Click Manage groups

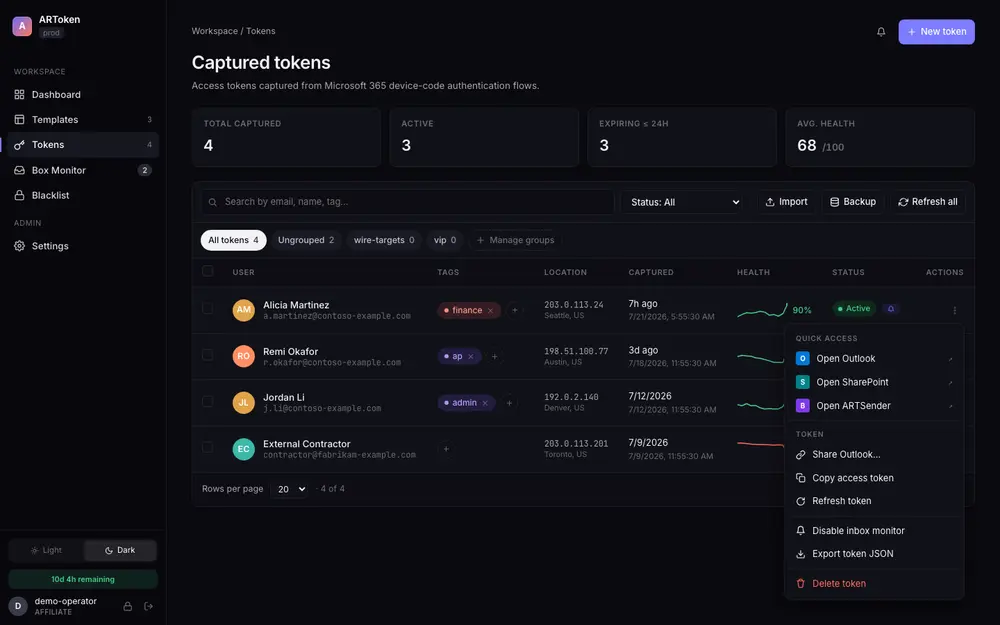click(x=515, y=240)
